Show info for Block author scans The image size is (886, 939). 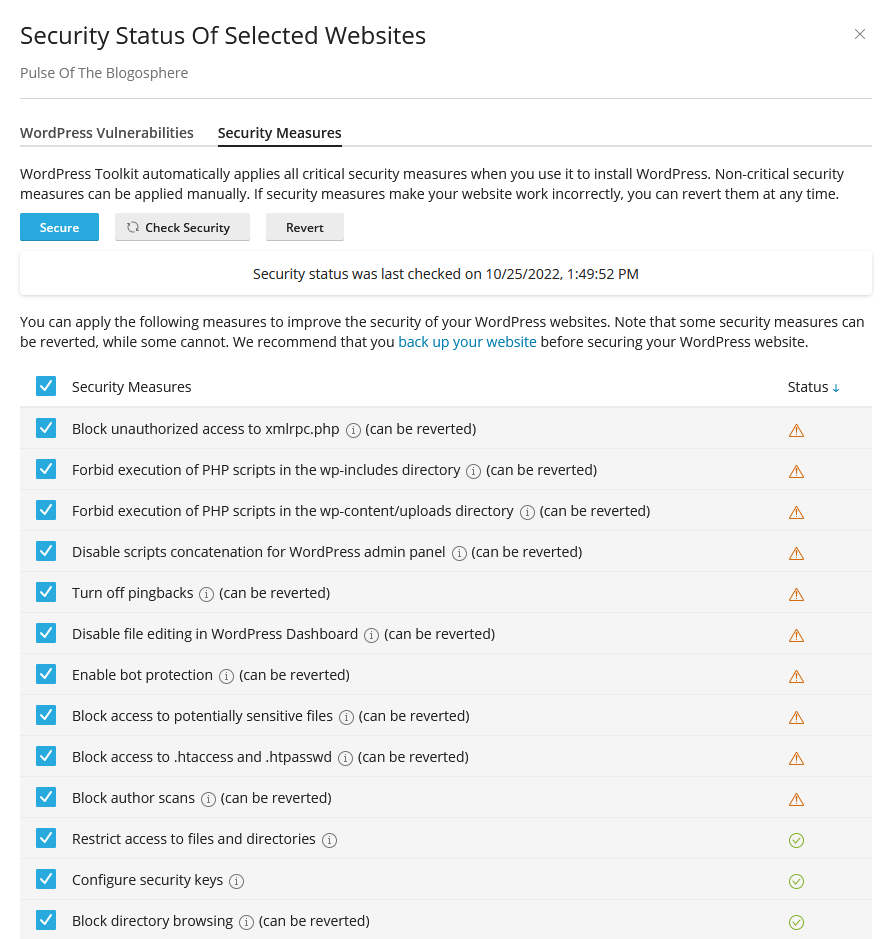click(x=208, y=799)
